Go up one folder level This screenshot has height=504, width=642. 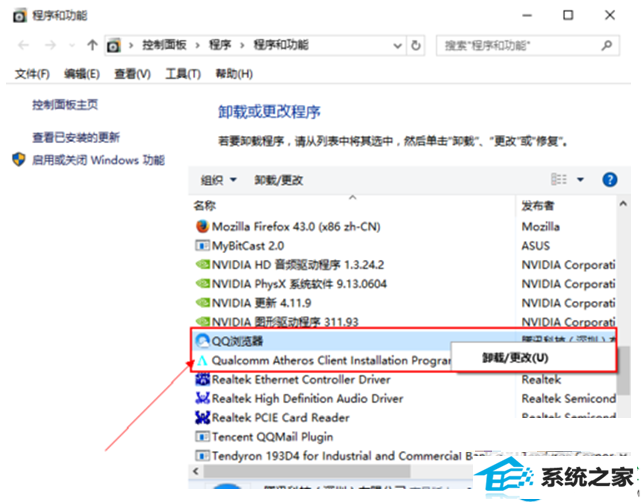92,45
